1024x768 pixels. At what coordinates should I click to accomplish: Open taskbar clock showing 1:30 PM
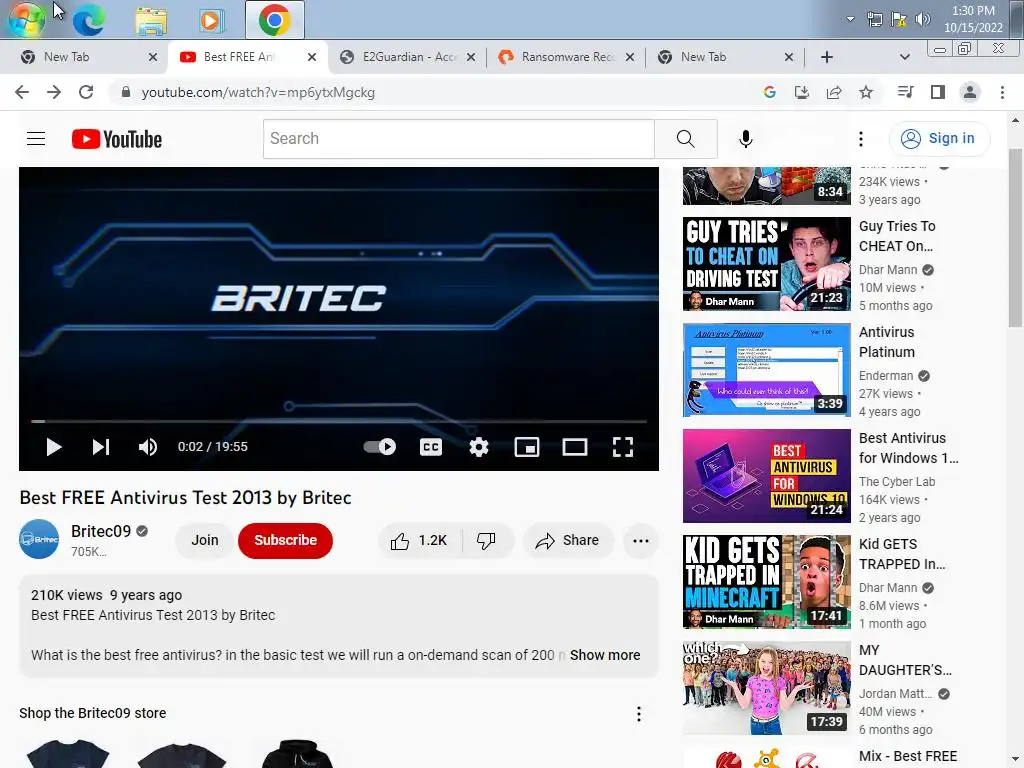coord(973,19)
